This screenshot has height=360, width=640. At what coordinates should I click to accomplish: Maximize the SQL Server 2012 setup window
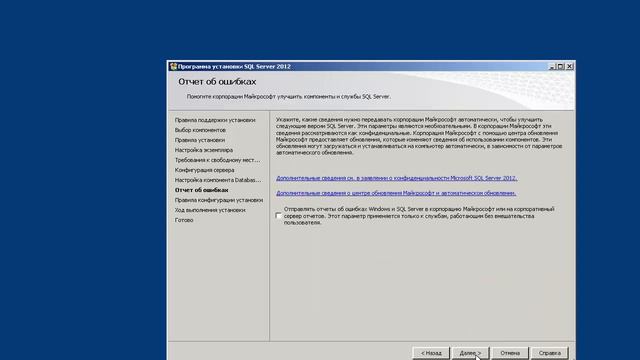[x=561, y=67]
